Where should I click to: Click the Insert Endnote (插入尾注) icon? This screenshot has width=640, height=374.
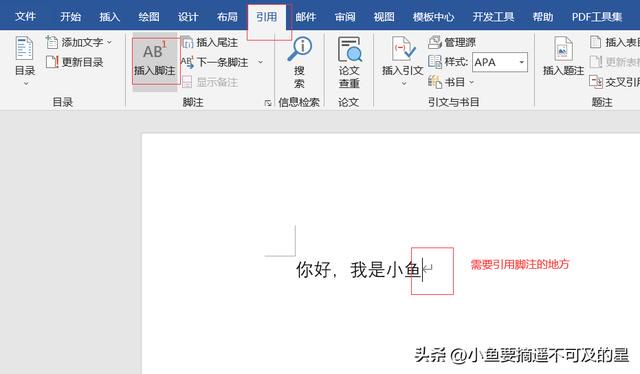[x=187, y=42]
